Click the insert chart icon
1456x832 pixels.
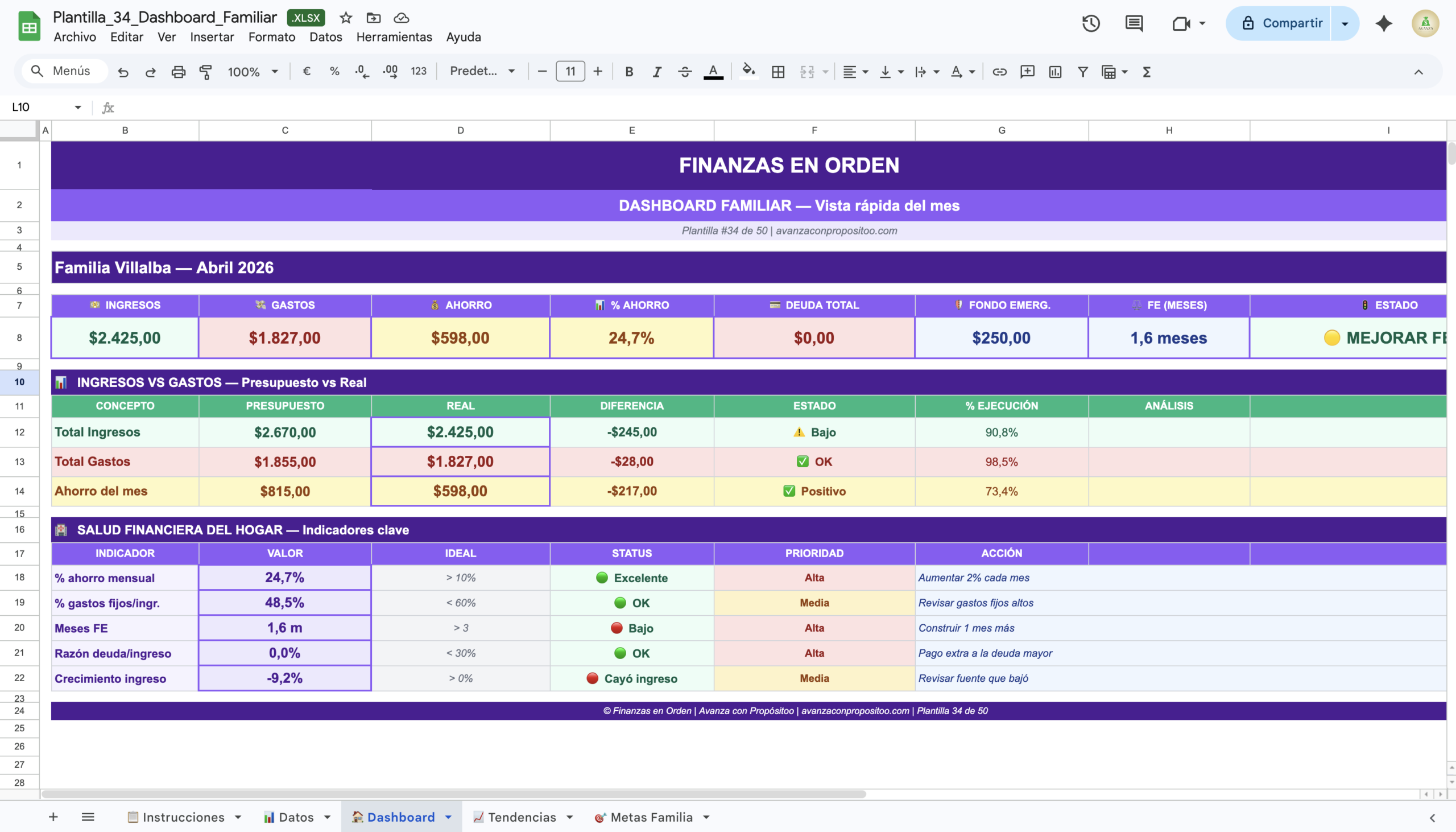(1054, 72)
